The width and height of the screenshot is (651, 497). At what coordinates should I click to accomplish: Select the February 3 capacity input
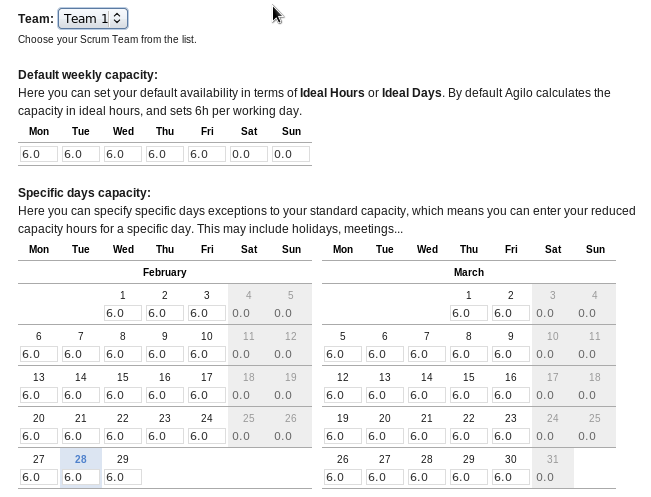pyautogui.click(x=207, y=313)
